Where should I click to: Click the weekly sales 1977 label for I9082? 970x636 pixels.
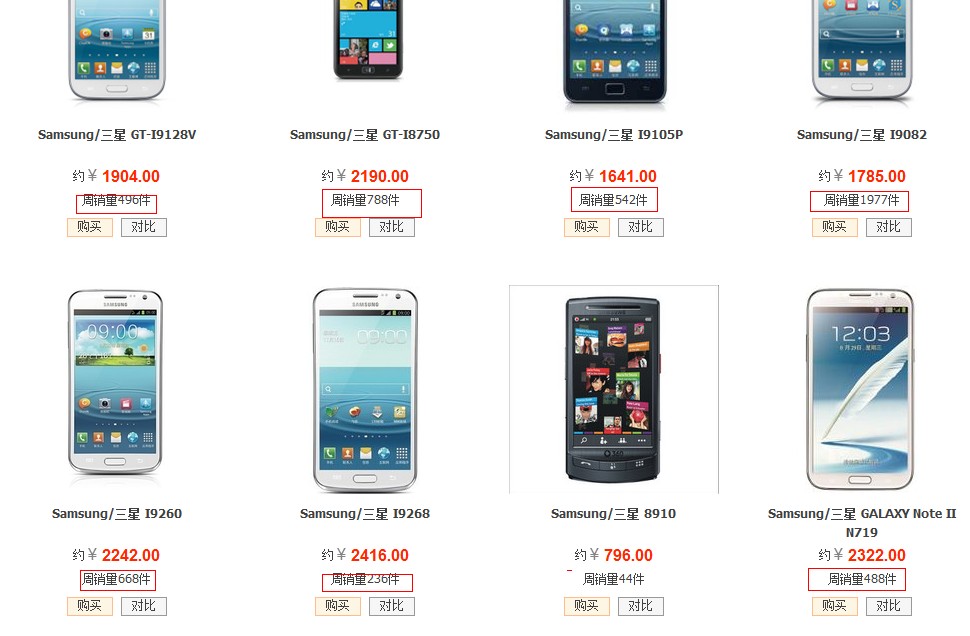861,200
